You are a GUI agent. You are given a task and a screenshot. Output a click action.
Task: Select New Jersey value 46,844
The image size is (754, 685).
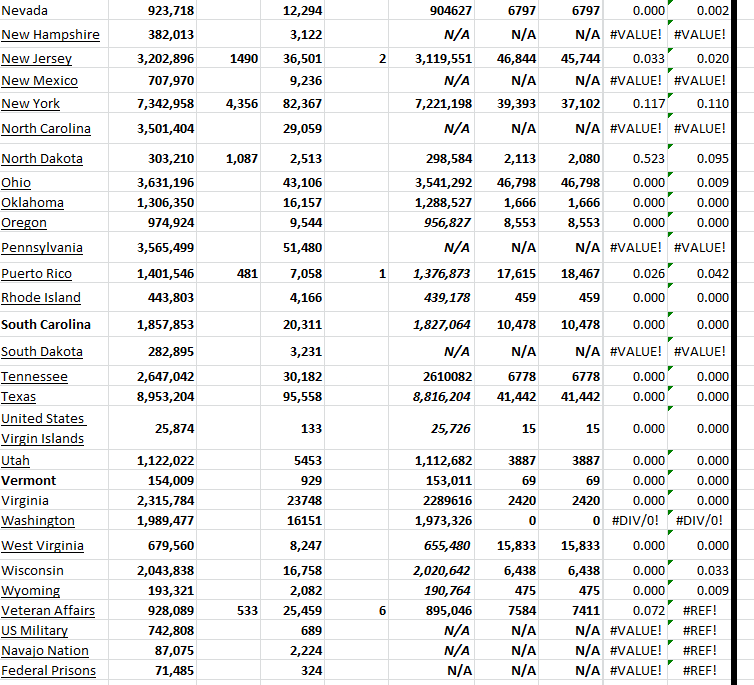point(507,59)
